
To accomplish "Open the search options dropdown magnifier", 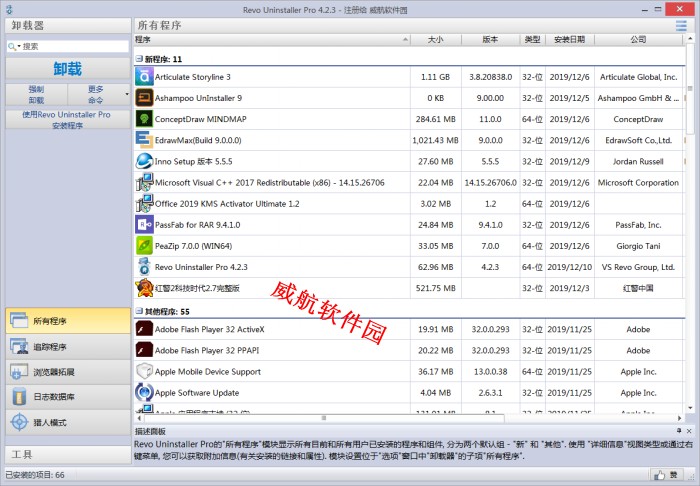I will (13, 46).
